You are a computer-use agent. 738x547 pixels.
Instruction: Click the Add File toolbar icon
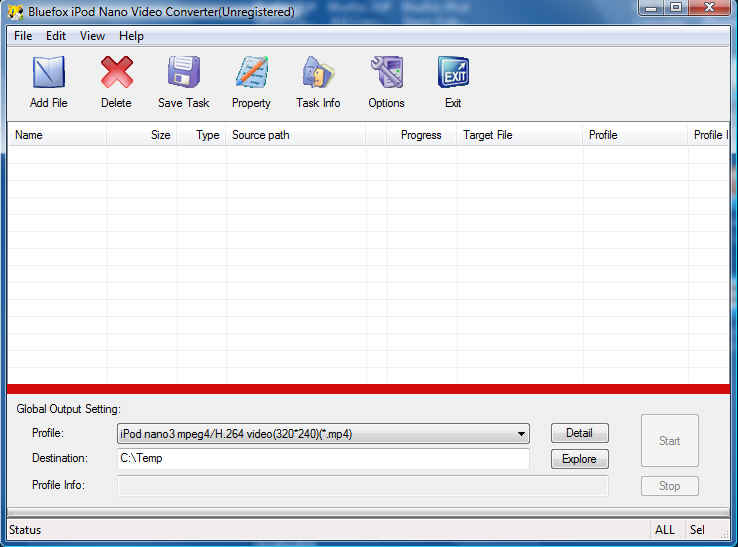(x=48, y=72)
